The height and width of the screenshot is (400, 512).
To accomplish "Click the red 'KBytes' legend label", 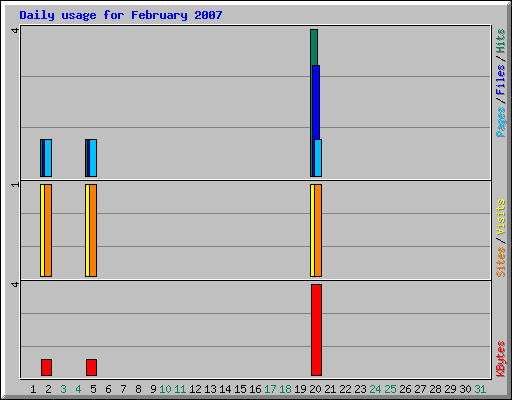I will click(x=501, y=359).
